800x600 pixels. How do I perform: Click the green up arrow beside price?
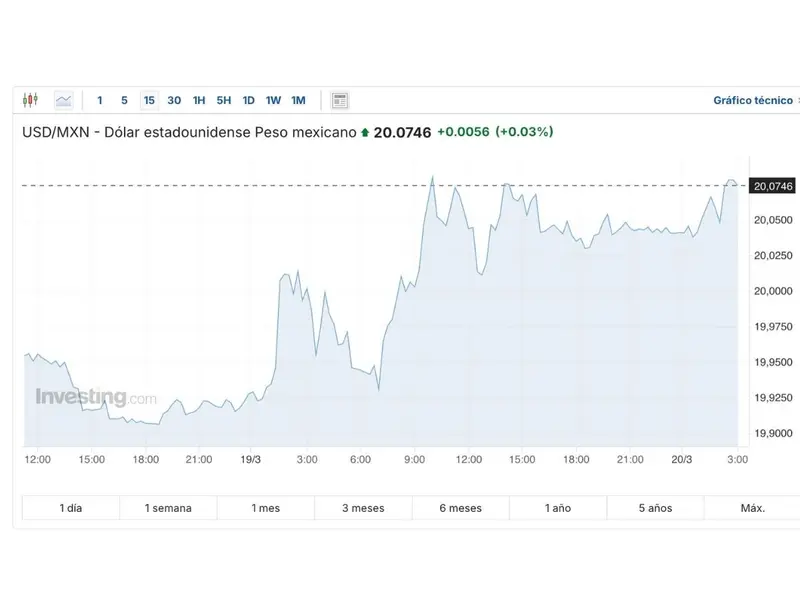pos(365,132)
